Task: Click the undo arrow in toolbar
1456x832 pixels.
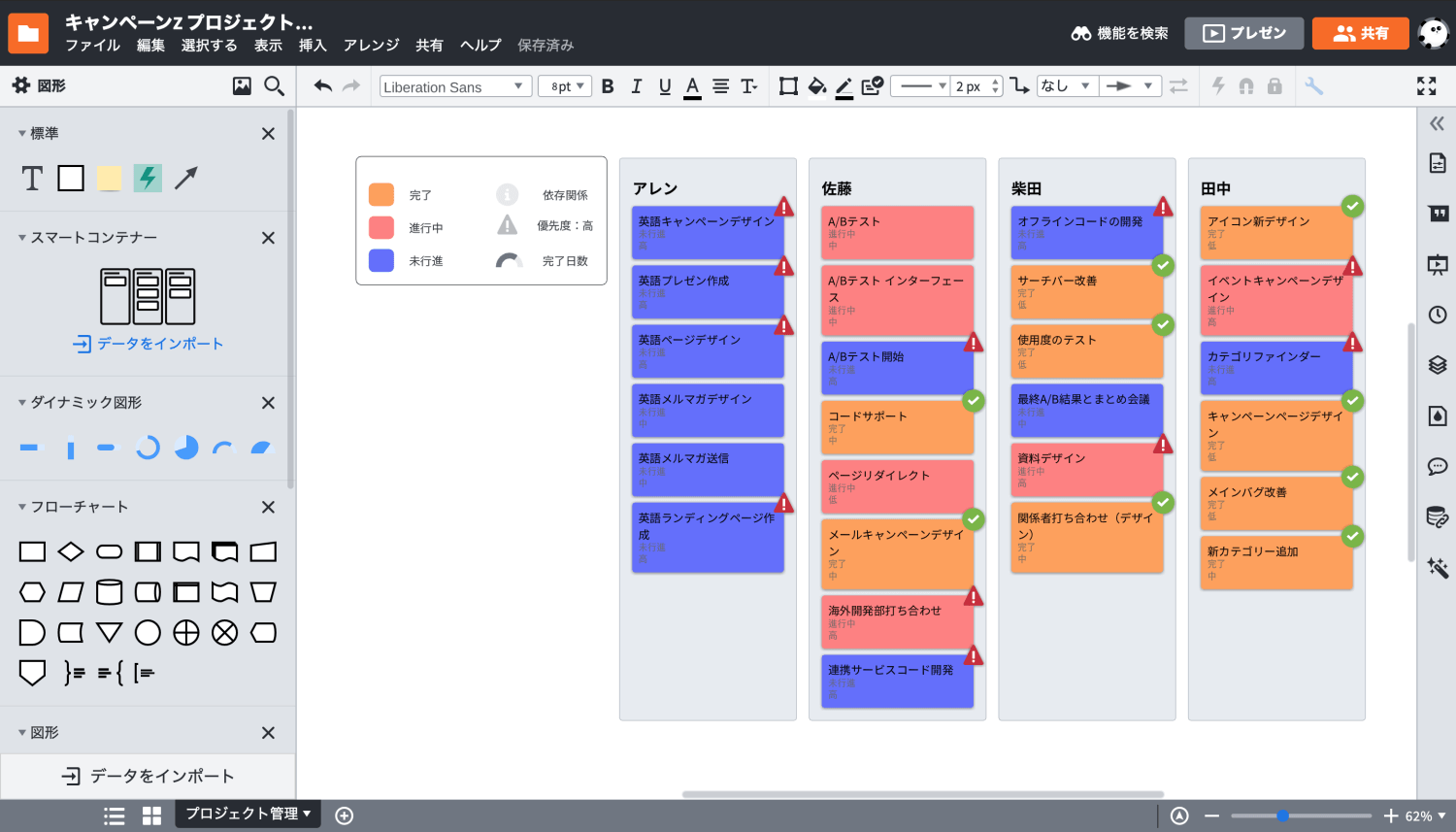Action: pos(322,86)
